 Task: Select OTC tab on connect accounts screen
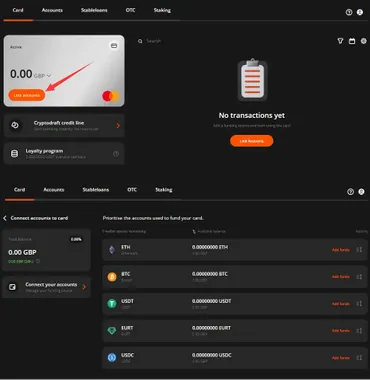coord(132,190)
